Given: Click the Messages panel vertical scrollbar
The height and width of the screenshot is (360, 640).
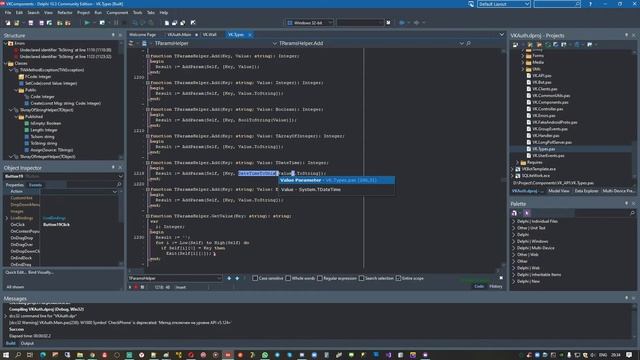Looking at the screenshot, I should click(x=634, y=320).
